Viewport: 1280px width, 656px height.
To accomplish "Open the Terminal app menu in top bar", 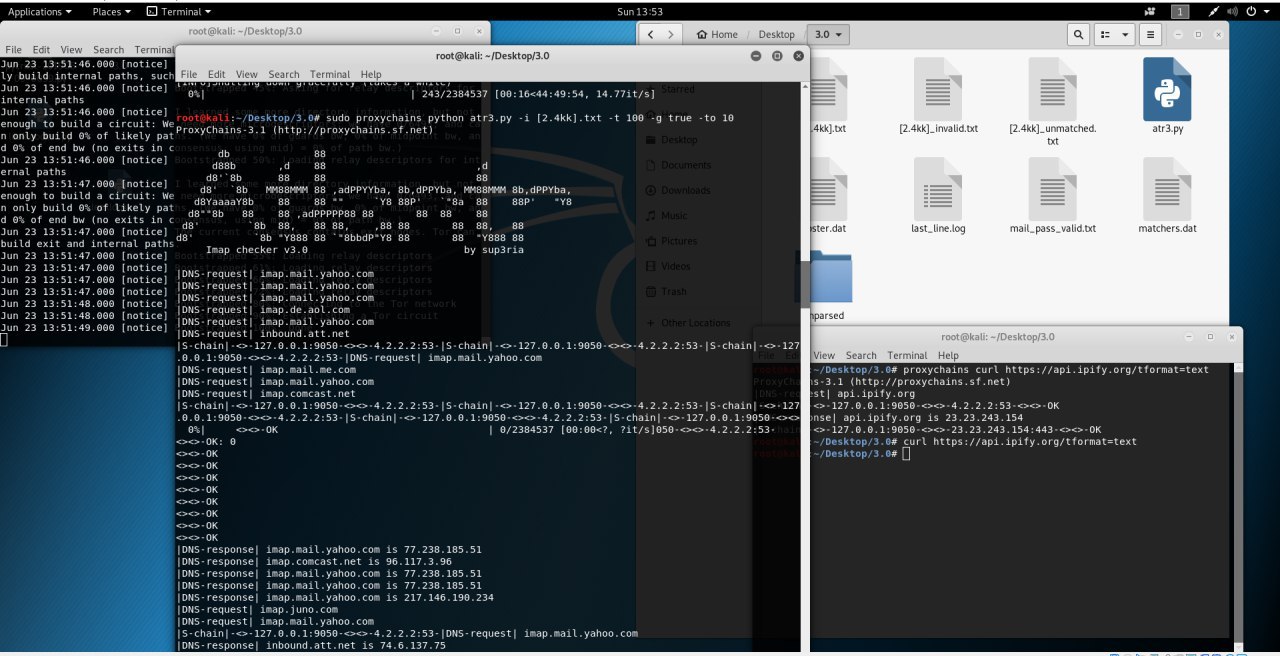I will 179,11.
